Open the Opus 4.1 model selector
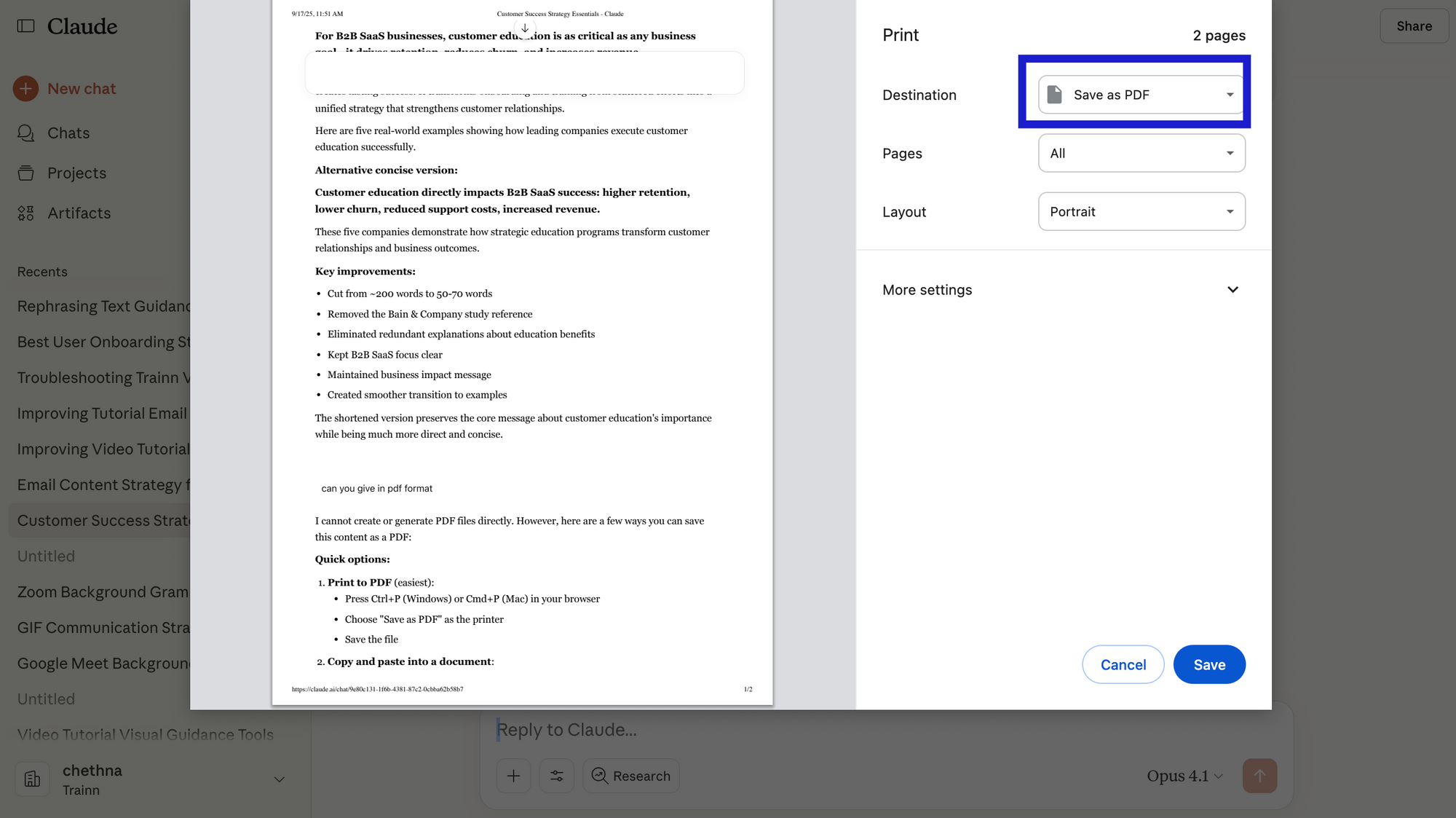Screen dimensions: 1456x818 pos(1183,776)
